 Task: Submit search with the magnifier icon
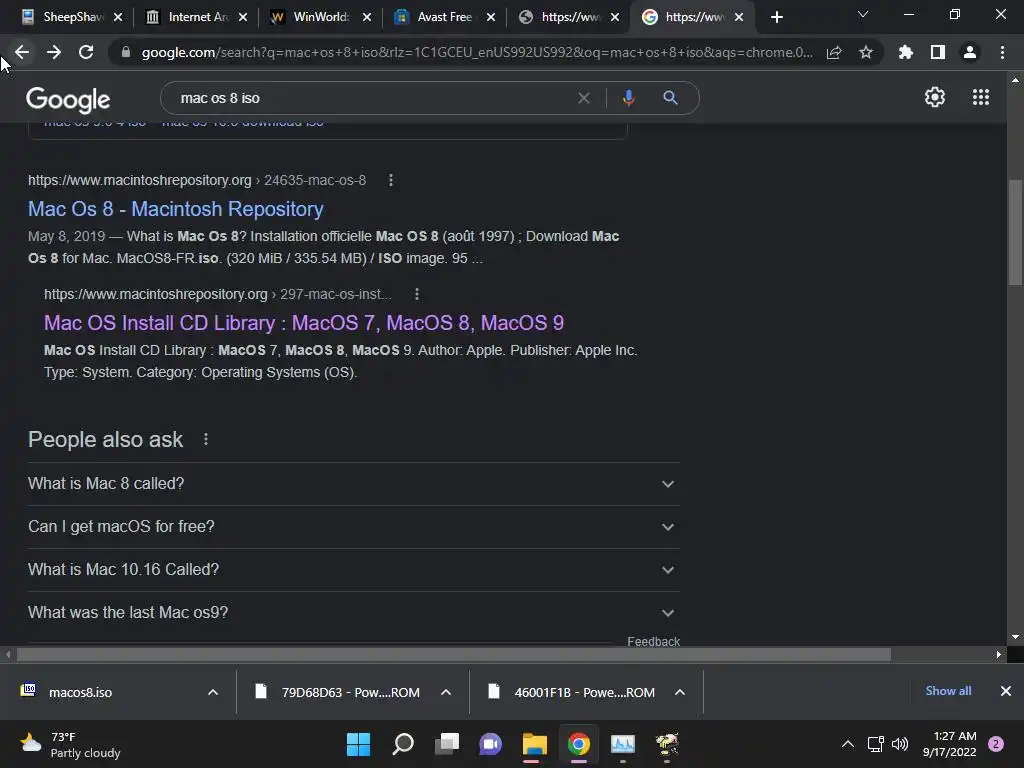tap(670, 98)
